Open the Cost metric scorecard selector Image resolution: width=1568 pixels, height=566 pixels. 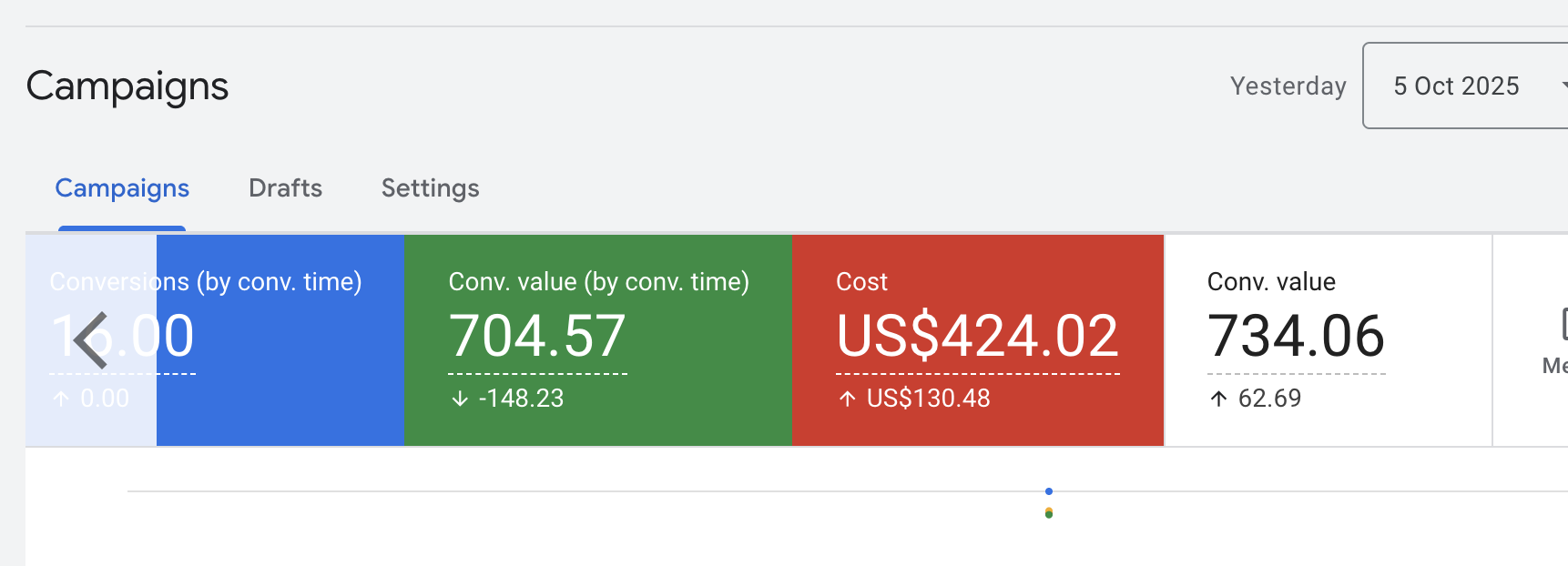861,282
